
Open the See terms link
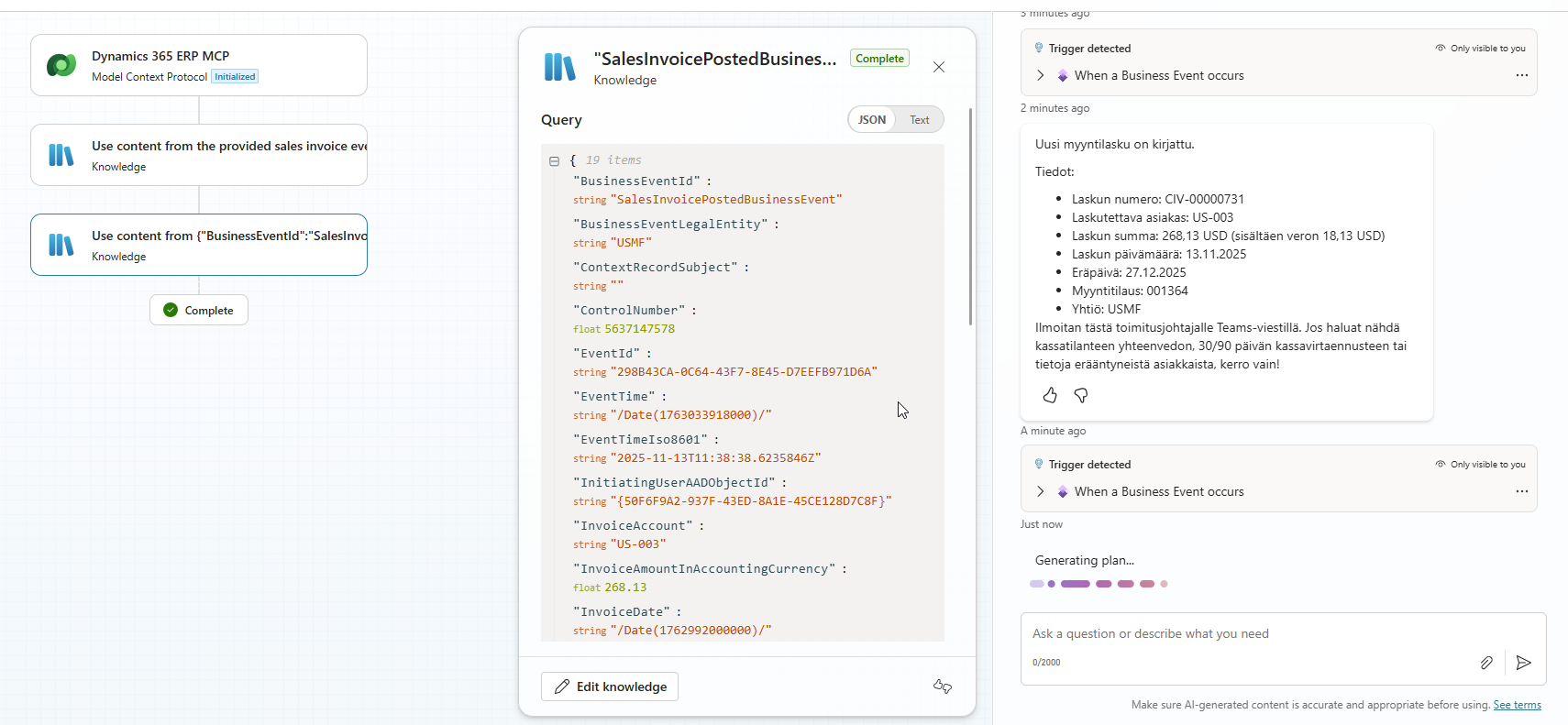click(x=1517, y=705)
